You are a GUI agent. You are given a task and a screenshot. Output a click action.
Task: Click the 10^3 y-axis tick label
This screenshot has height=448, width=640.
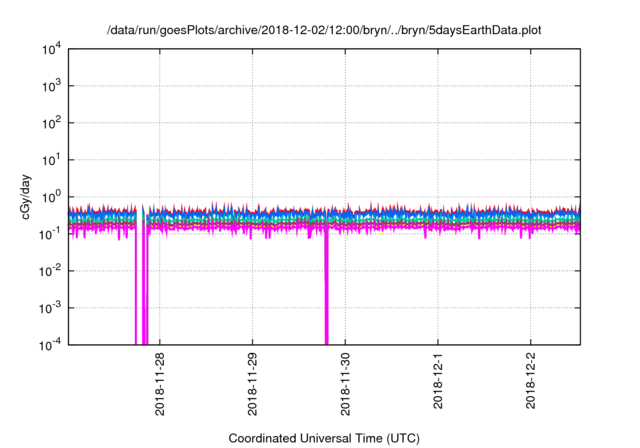click(x=51, y=86)
